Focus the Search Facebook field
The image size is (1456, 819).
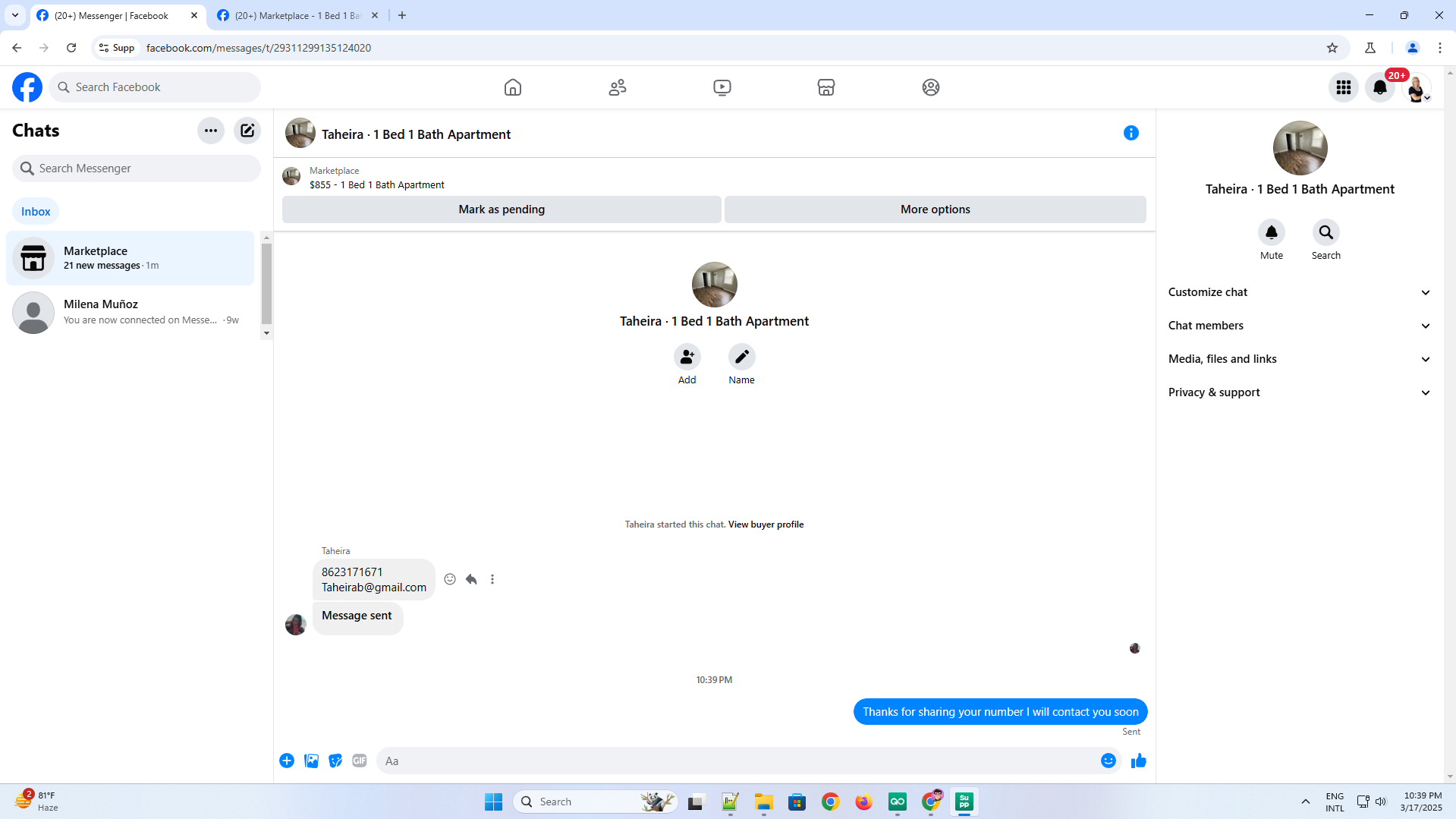tap(155, 87)
